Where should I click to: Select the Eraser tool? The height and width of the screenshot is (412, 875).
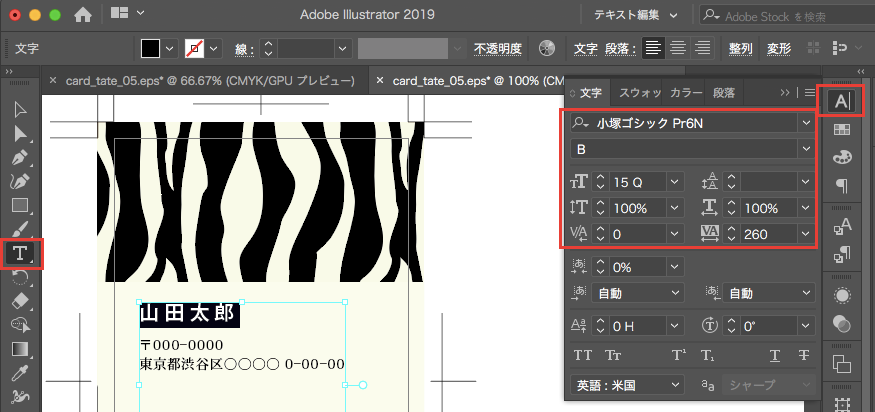[x=20, y=300]
